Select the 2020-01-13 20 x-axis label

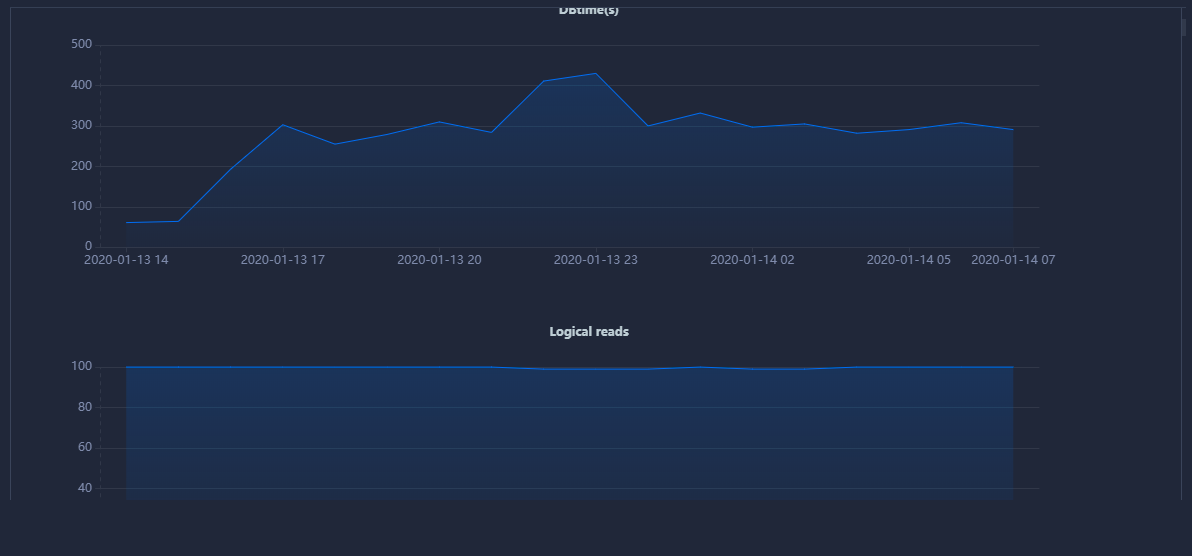pos(439,260)
